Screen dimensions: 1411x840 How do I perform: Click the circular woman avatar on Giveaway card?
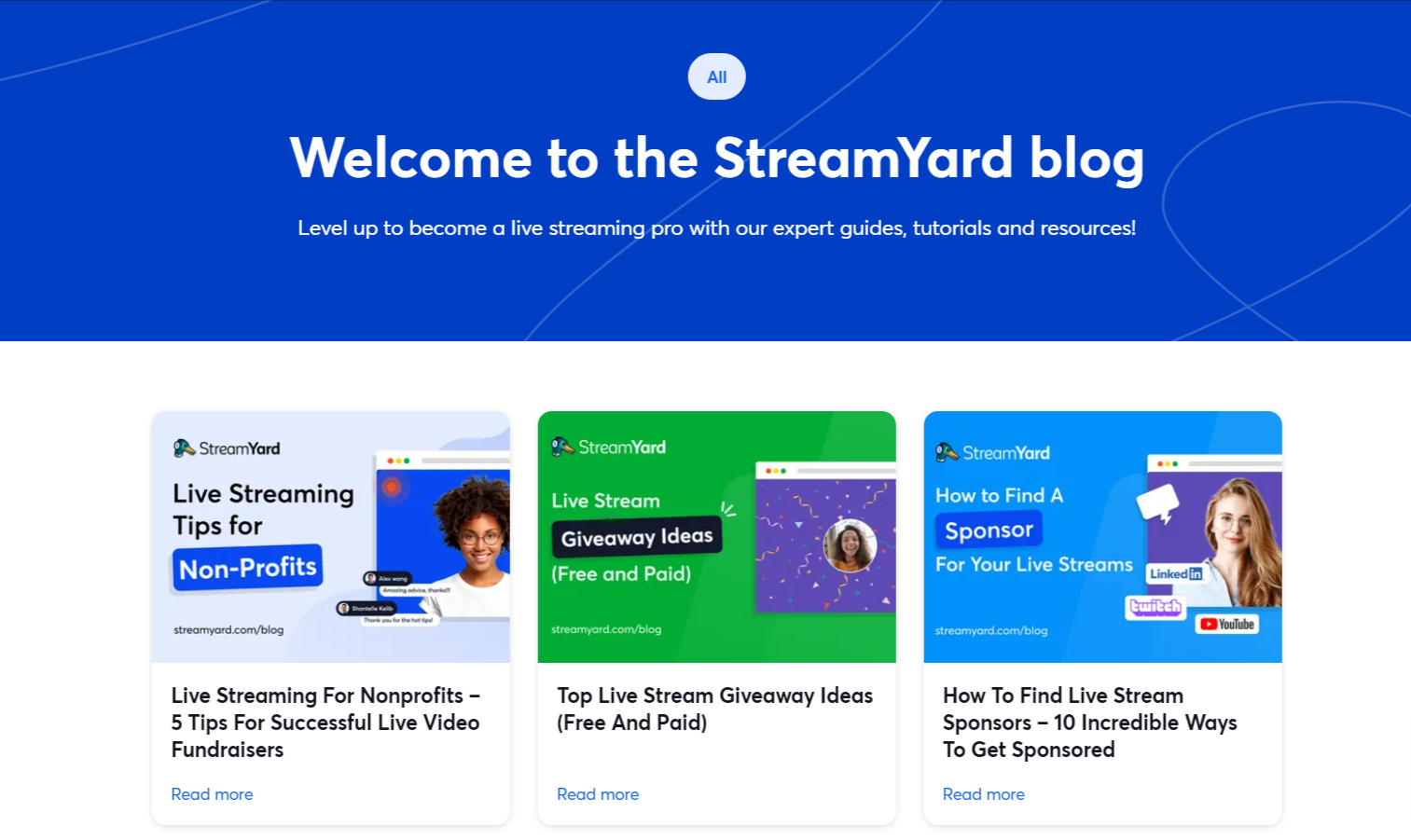850,545
